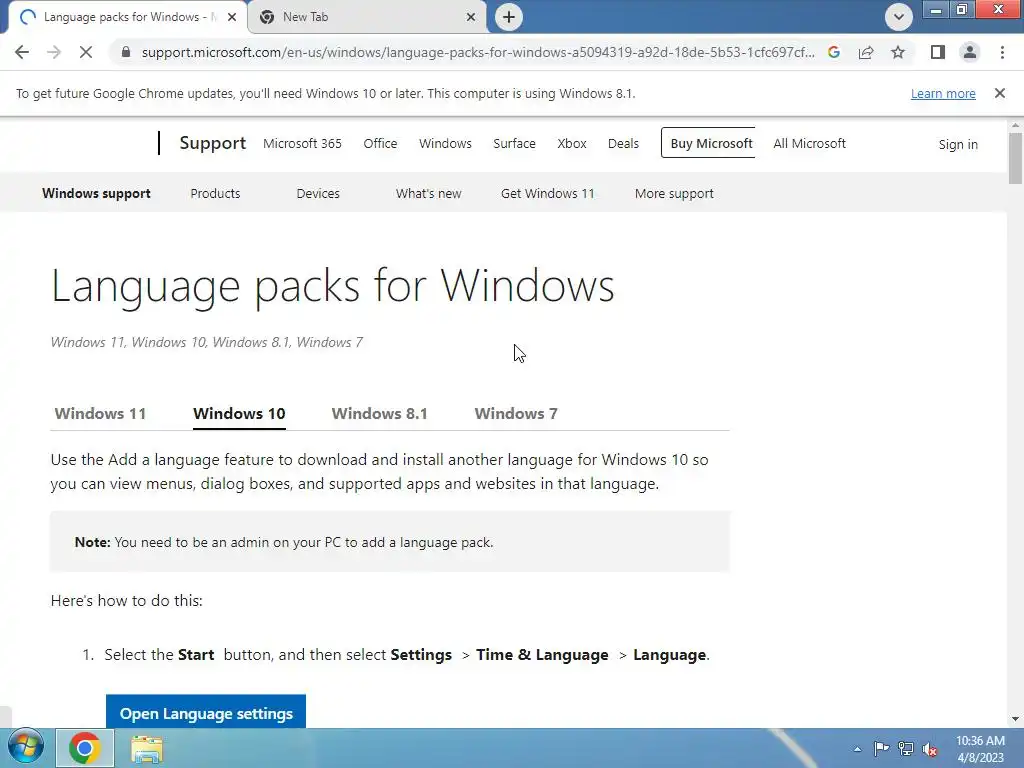Expand the More support menu

pyautogui.click(x=674, y=193)
